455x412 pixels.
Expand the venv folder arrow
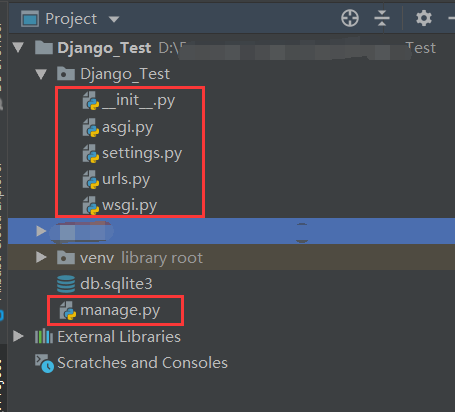[x=41, y=257]
